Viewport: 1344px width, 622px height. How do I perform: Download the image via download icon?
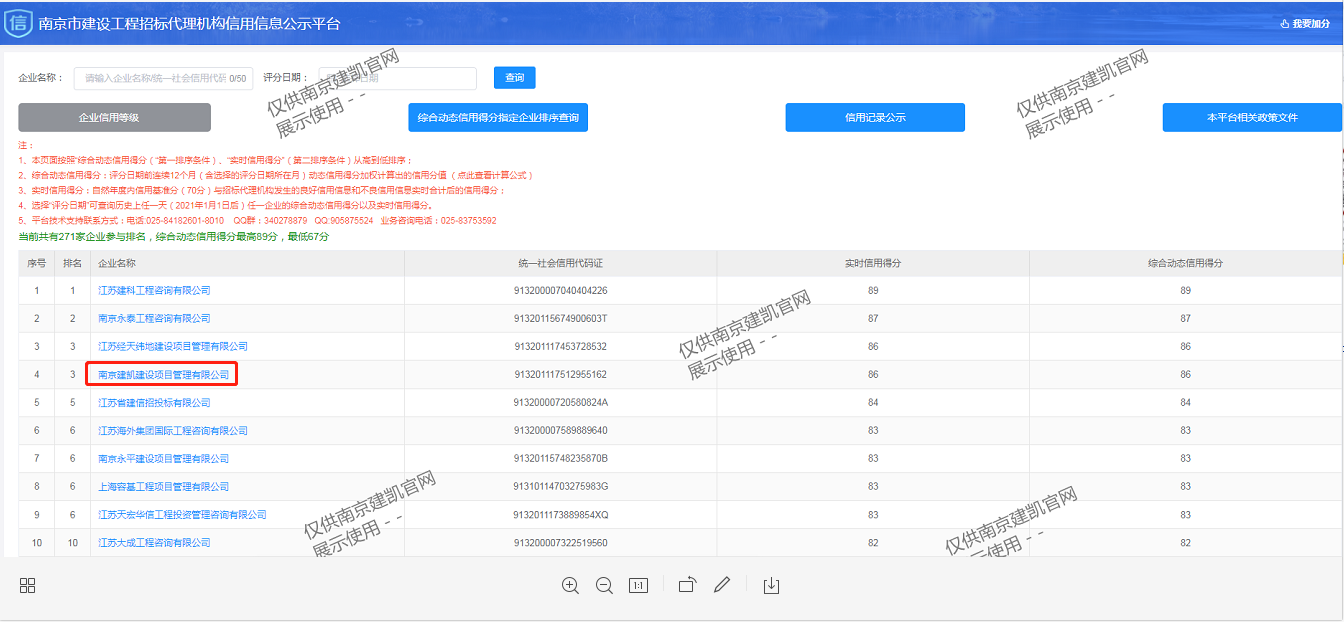pyautogui.click(x=771, y=586)
